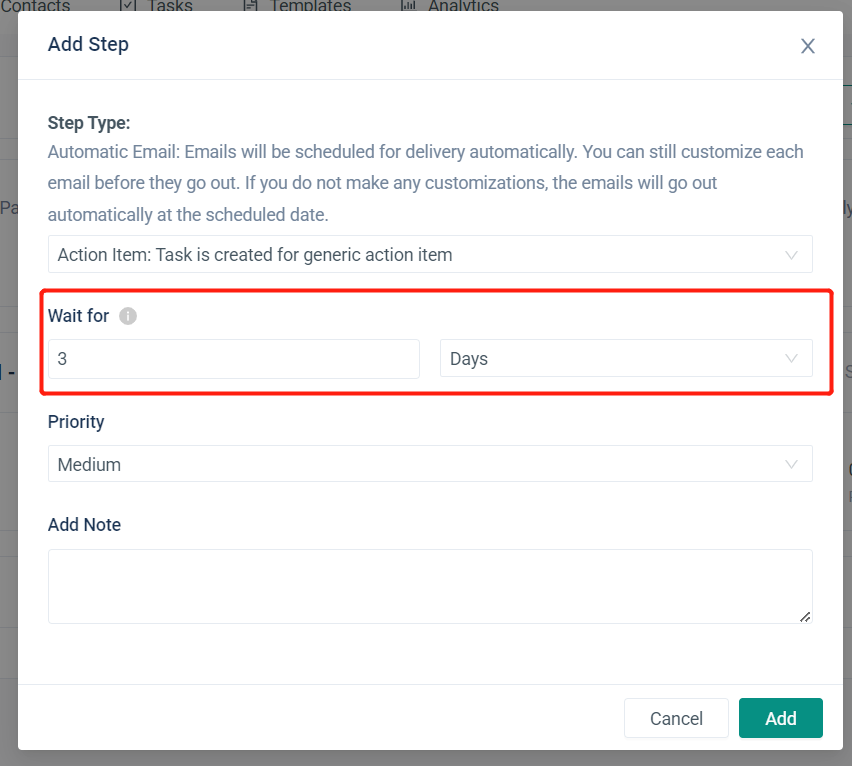Click the note box resize handle
This screenshot has width=852, height=766.
pyautogui.click(x=805, y=617)
